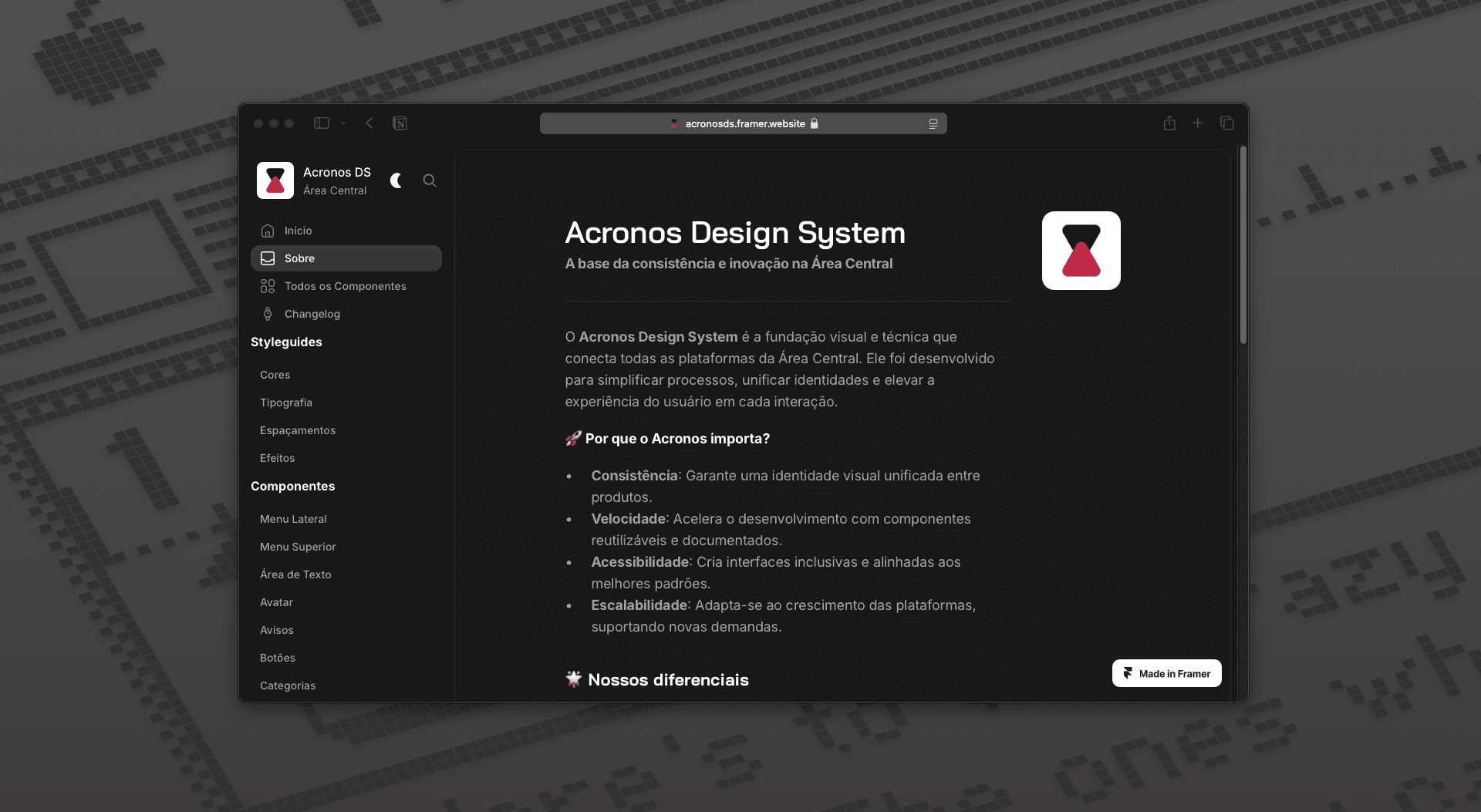Open the reader view icon in address bar
The width and height of the screenshot is (1481, 812).
coord(933,123)
